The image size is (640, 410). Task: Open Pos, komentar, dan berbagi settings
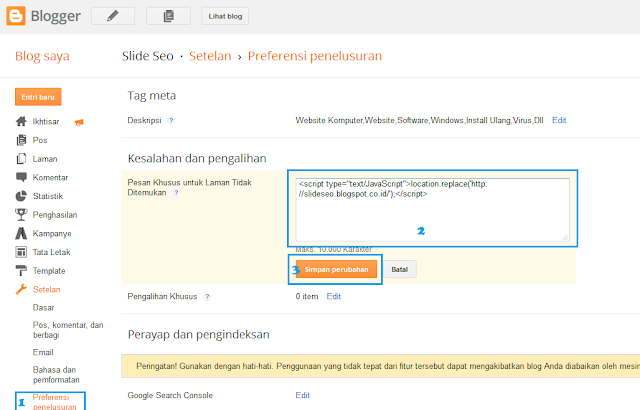coord(68,330)
